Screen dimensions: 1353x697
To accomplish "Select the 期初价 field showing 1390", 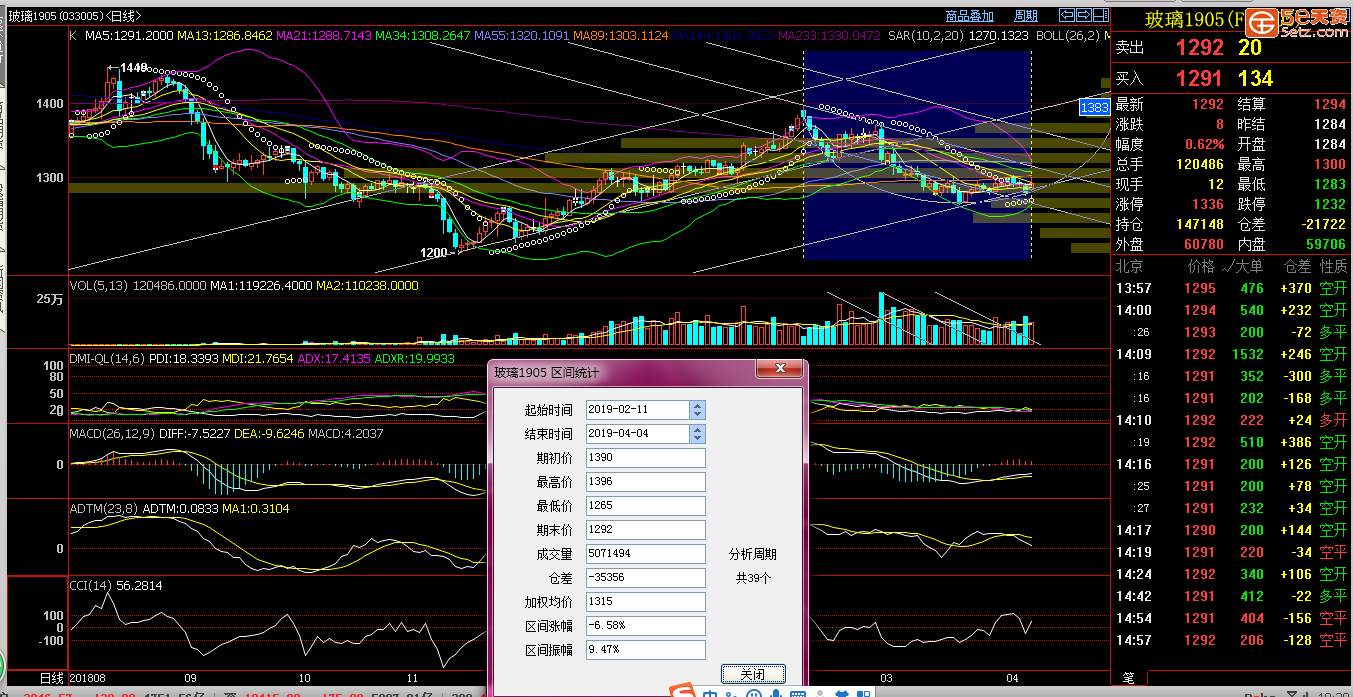I will click(x=645, y=458).
